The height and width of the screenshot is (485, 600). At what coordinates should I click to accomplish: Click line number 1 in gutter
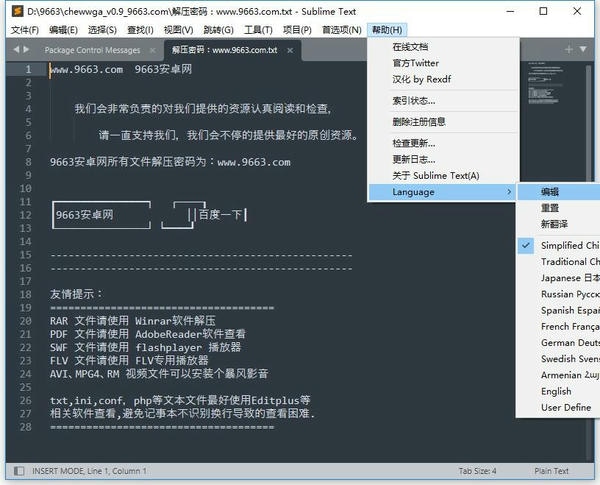(x=28, y=69)
